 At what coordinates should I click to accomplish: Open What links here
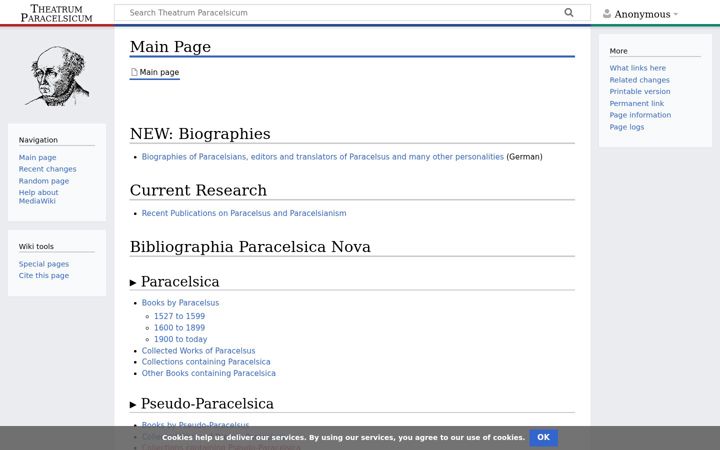coord(637,68)
